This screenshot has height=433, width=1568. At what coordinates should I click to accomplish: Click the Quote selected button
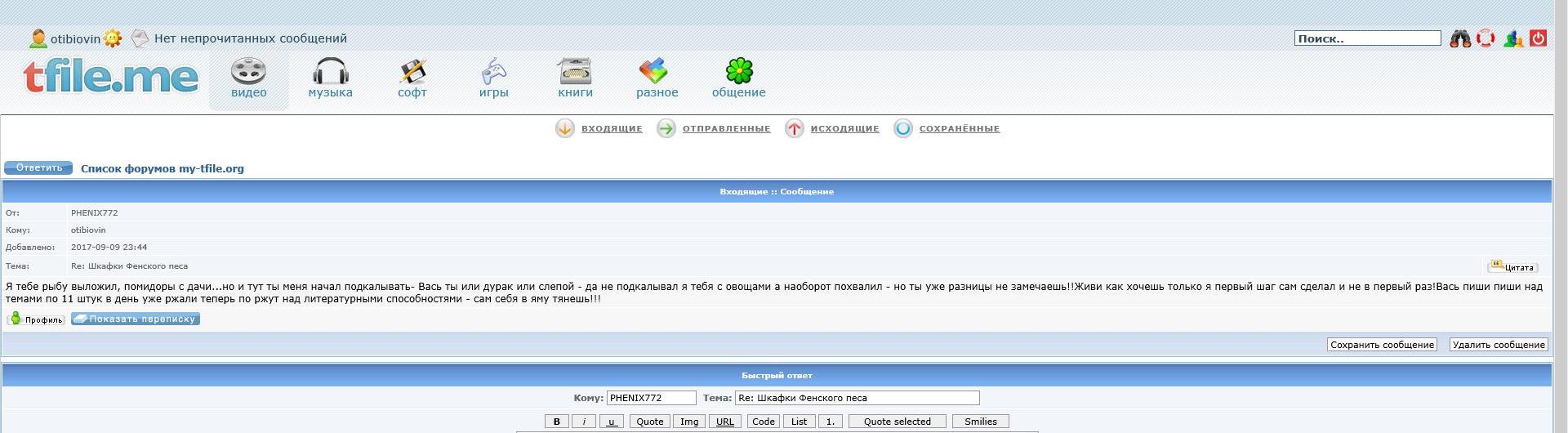(897, 422)
